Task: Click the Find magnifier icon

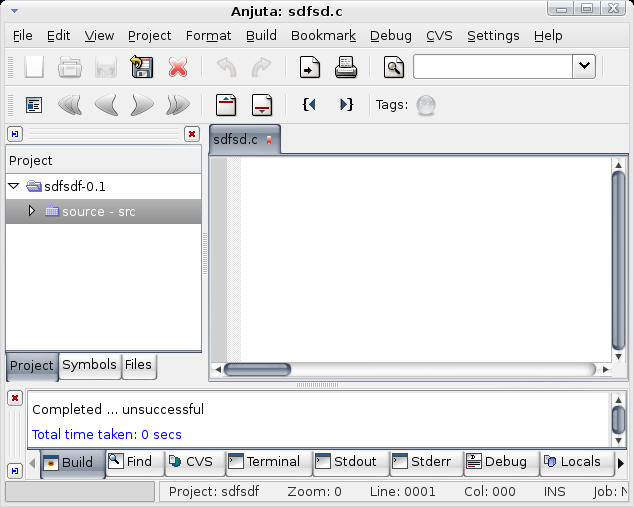Action: coord(394,67)
